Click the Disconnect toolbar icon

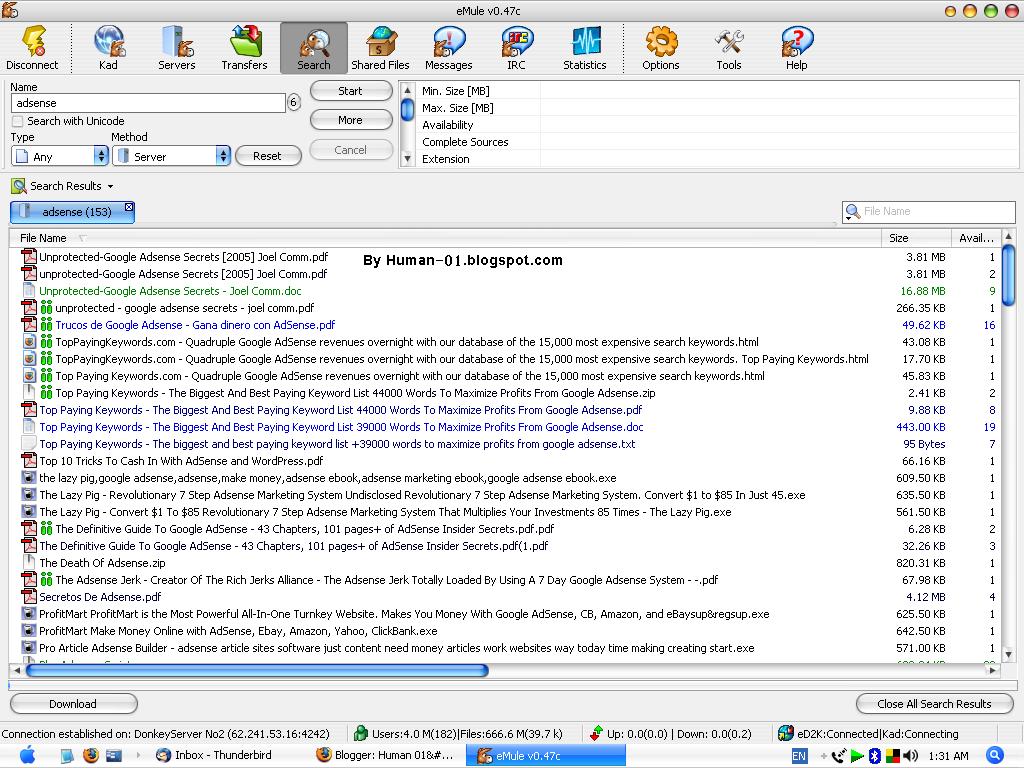(32, 48)
